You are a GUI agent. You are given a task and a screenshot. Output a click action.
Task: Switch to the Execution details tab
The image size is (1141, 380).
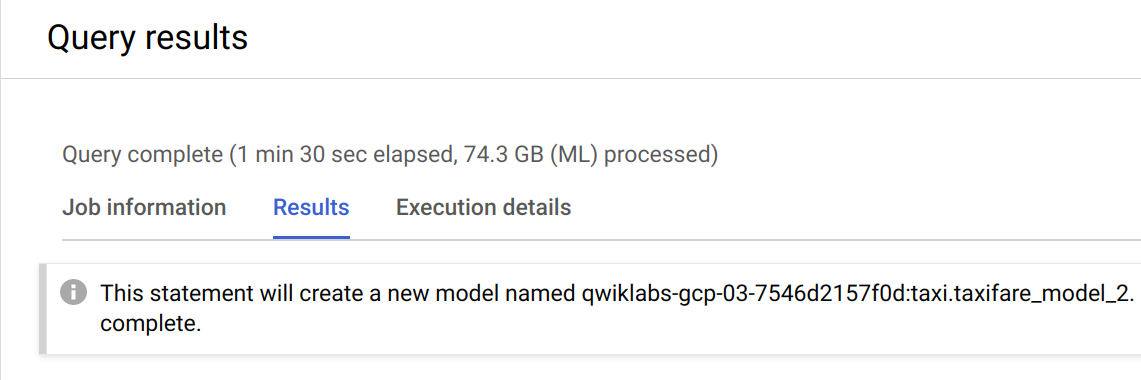[x=483, y=207]
